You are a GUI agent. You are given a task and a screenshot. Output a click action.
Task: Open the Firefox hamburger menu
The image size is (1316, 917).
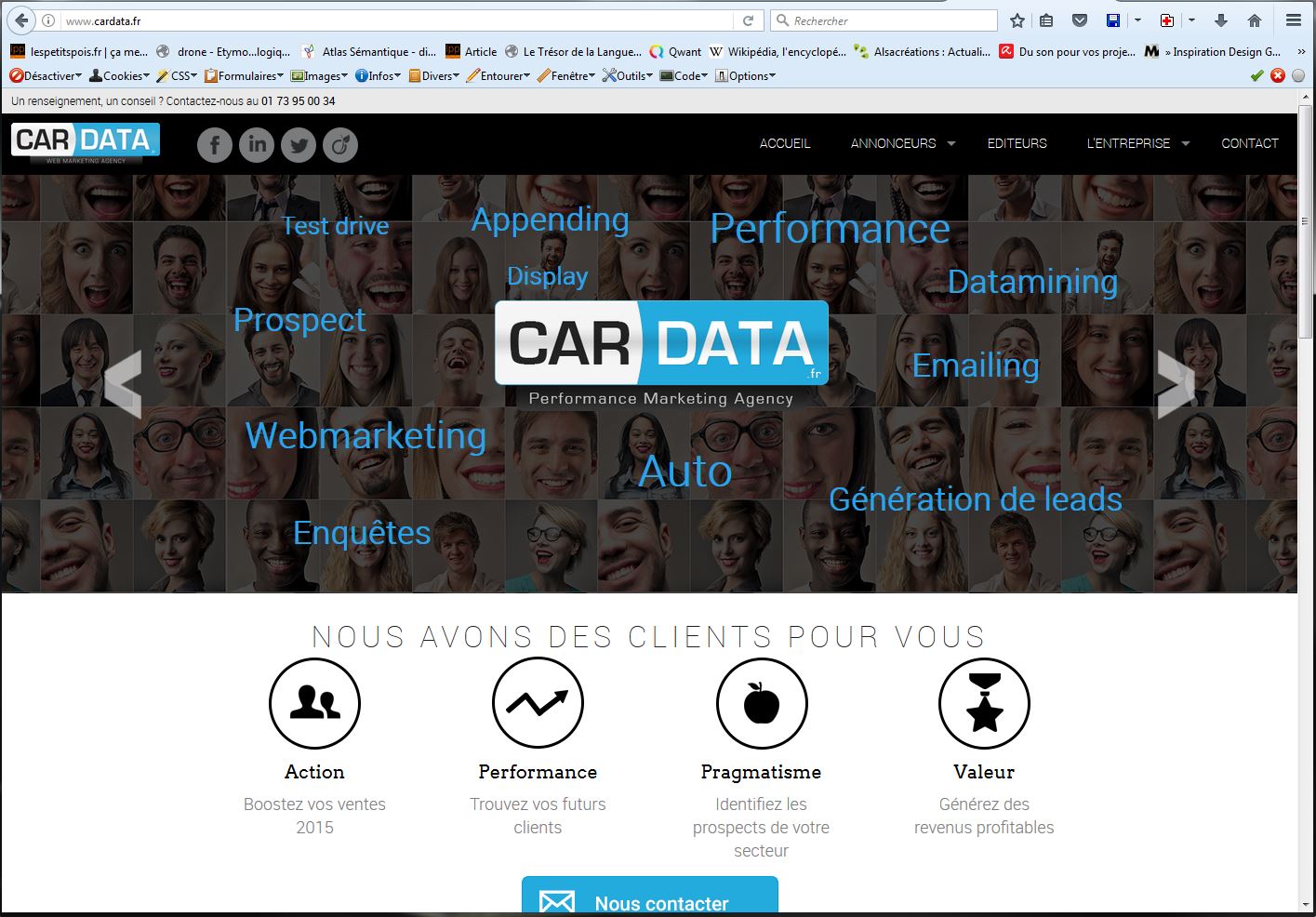point(1293,20)
